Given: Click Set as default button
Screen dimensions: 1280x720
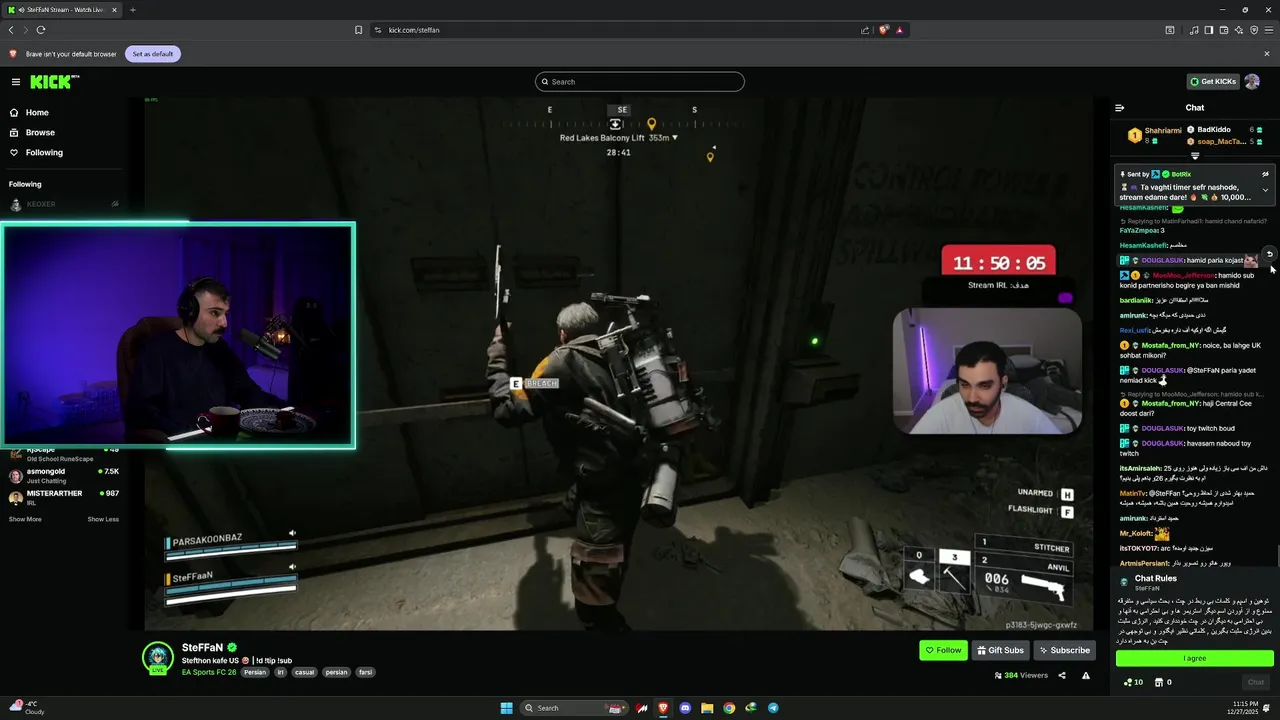Looking at the screenshot, I should coord(153,54).
